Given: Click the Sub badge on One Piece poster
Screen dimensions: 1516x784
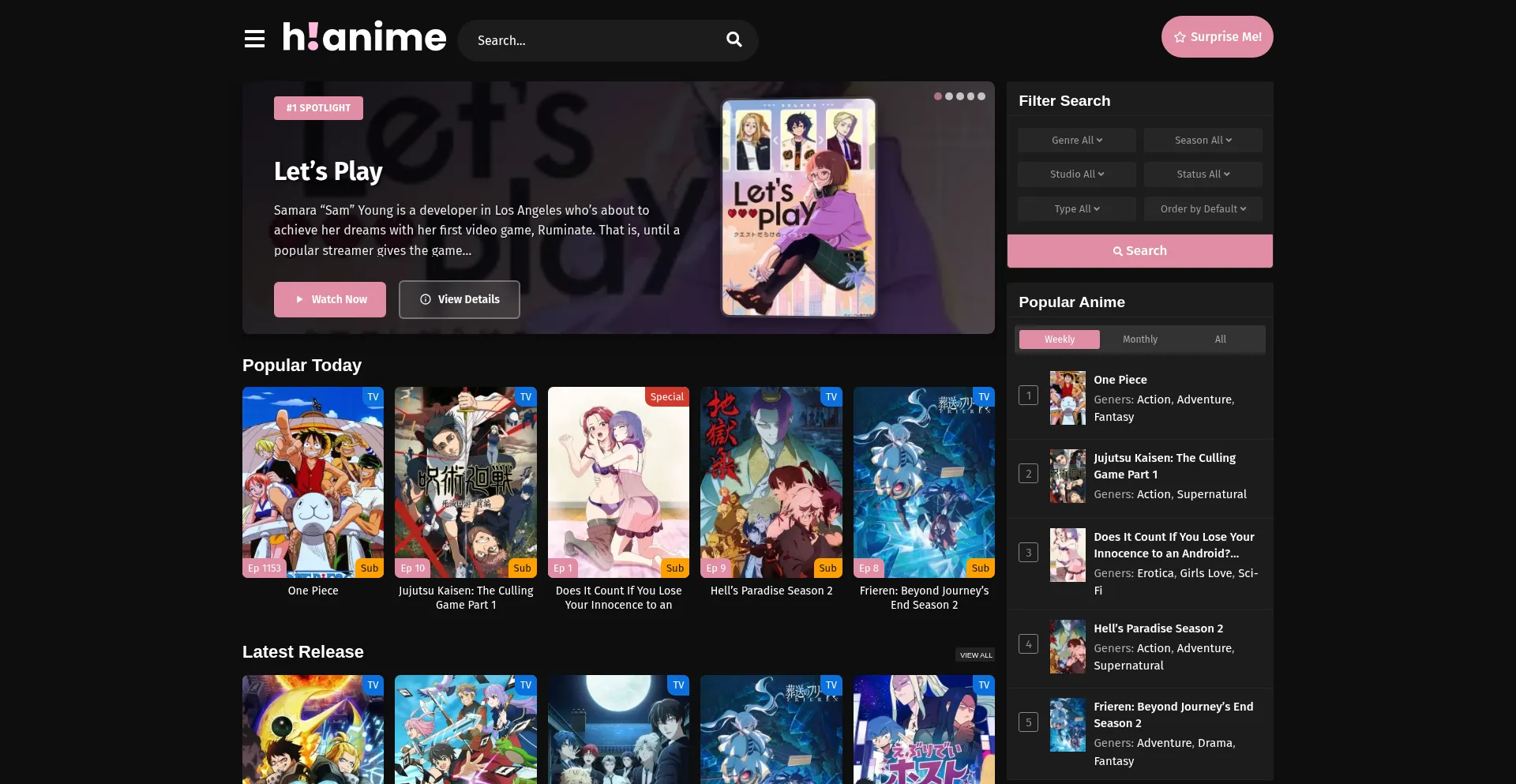Looking at the screenshot, I should coord(370,568).
